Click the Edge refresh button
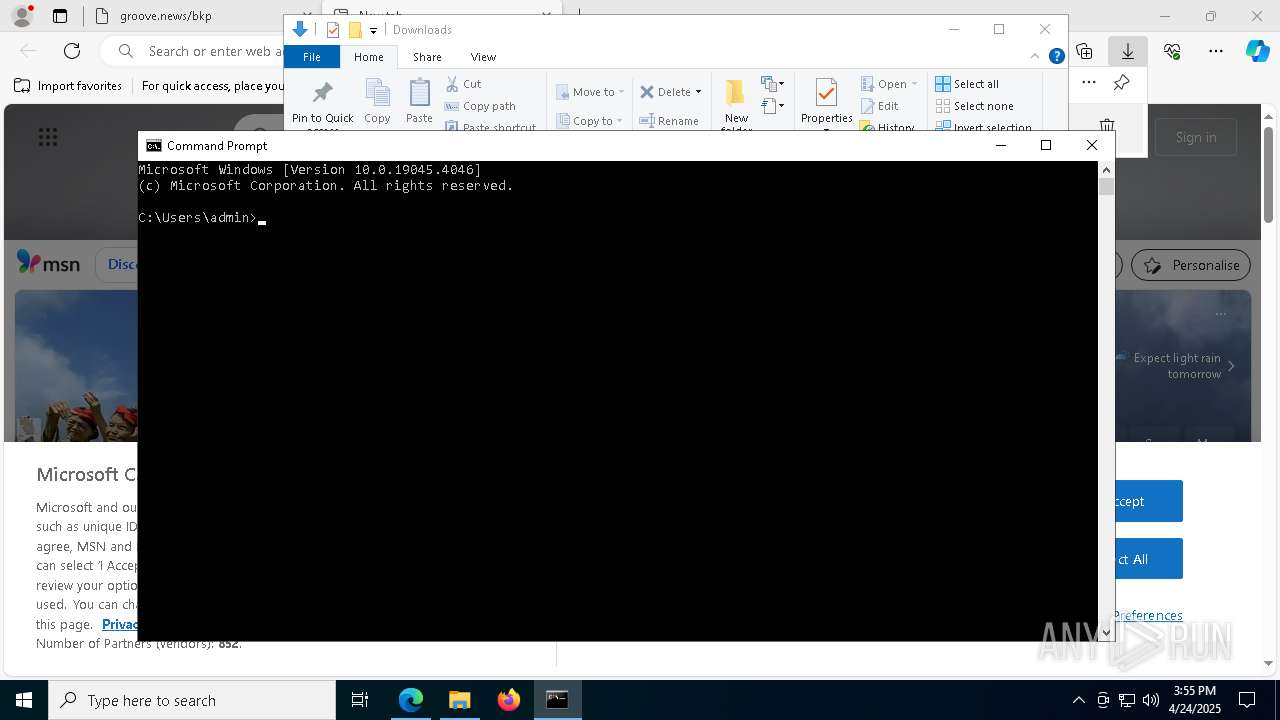Screen dimensions: 1280x720 point(72,51)
